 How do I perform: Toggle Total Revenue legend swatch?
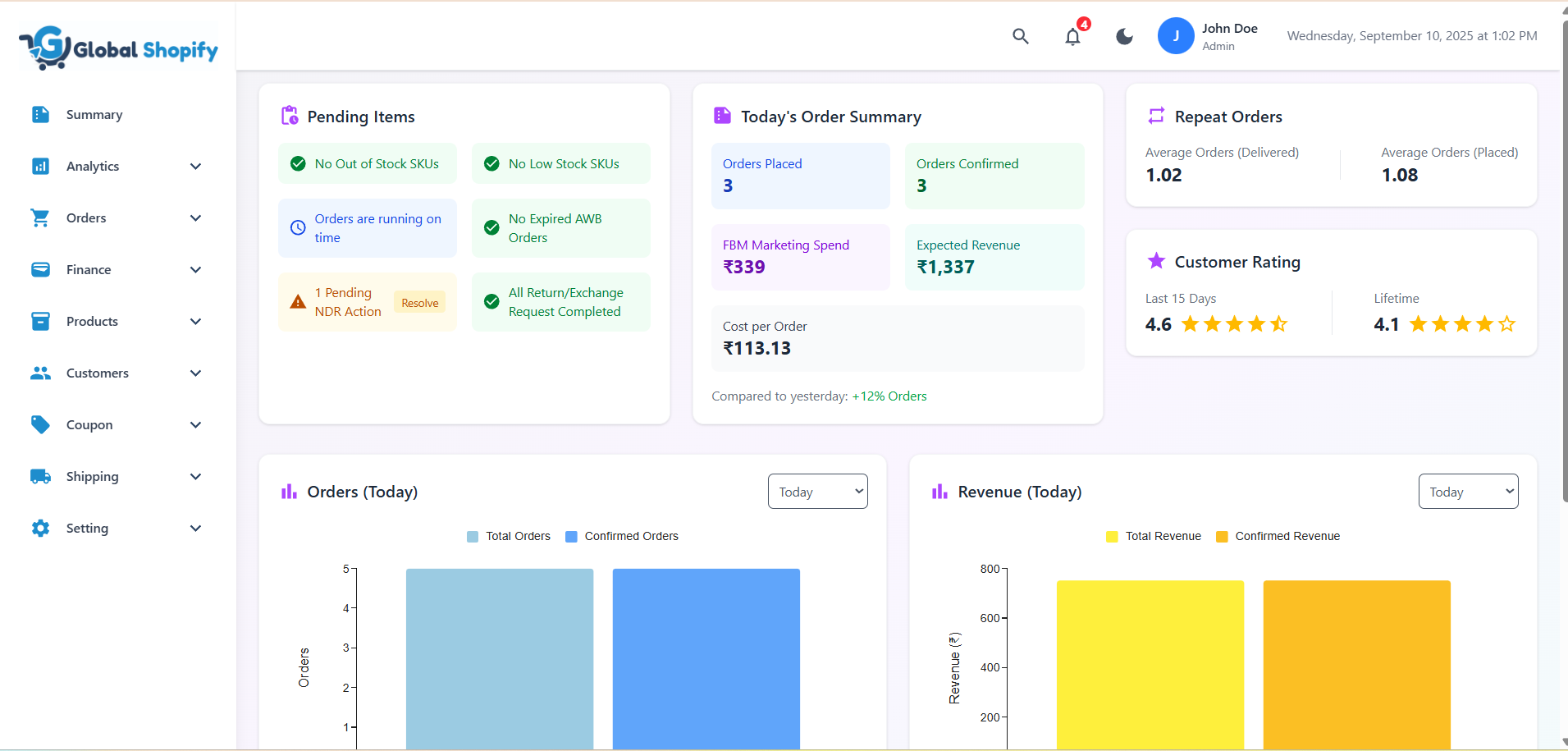point(1112,536)
